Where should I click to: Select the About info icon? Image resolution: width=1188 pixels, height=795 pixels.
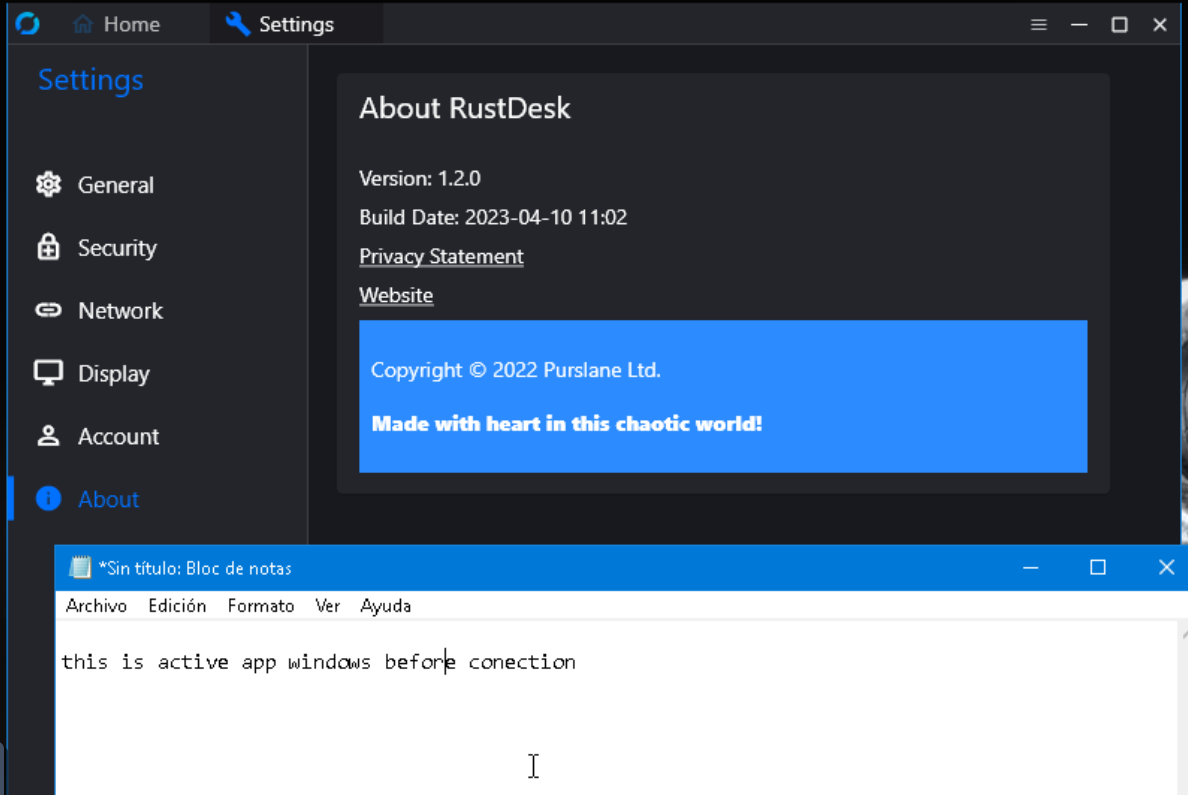[47, 499]
